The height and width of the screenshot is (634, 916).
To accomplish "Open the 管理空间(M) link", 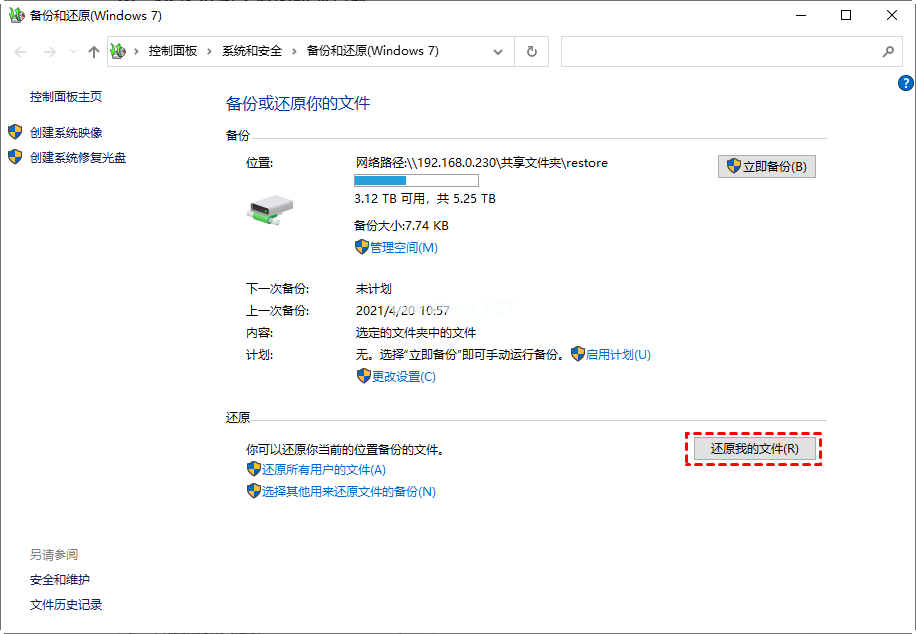I will [406, 246].
